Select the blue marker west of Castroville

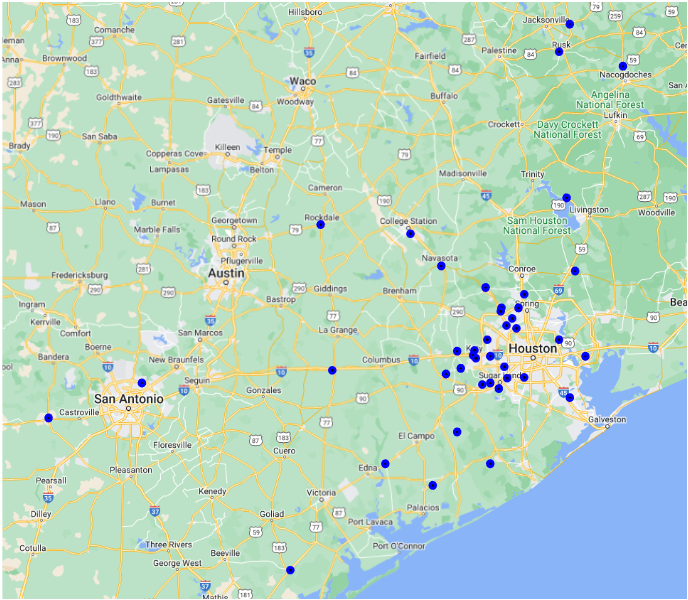click(x=49, y=418)
